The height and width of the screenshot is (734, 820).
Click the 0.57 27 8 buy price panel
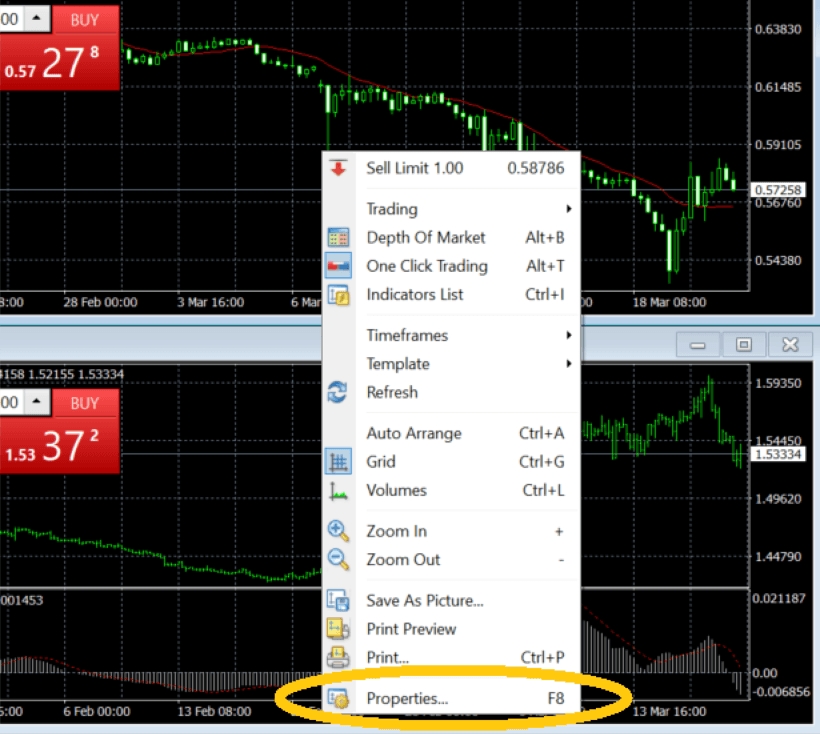coord(59,63)
